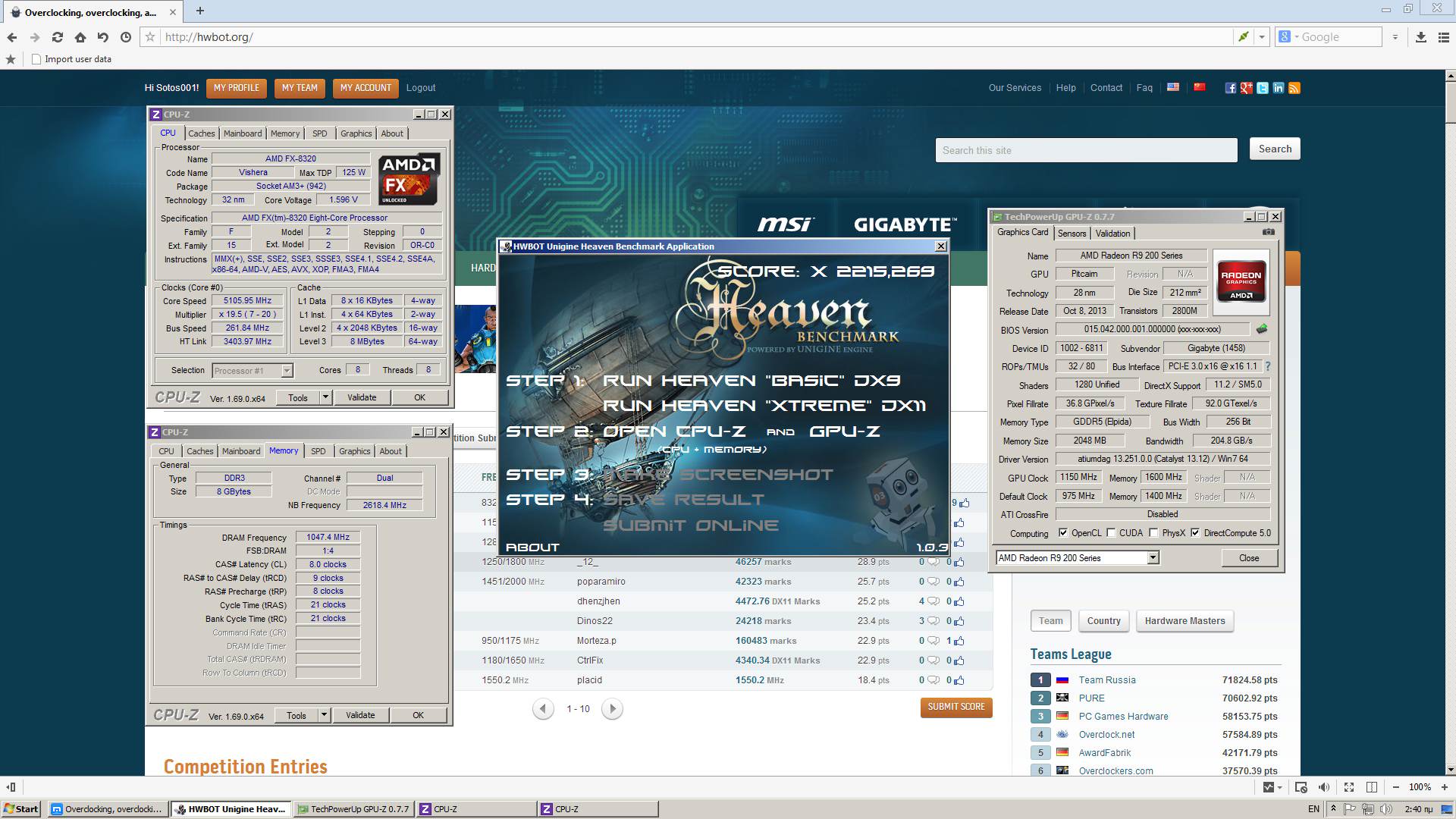
Task: Open Graphics tab in lower CPU-Z window
Action: click(355, 451)
